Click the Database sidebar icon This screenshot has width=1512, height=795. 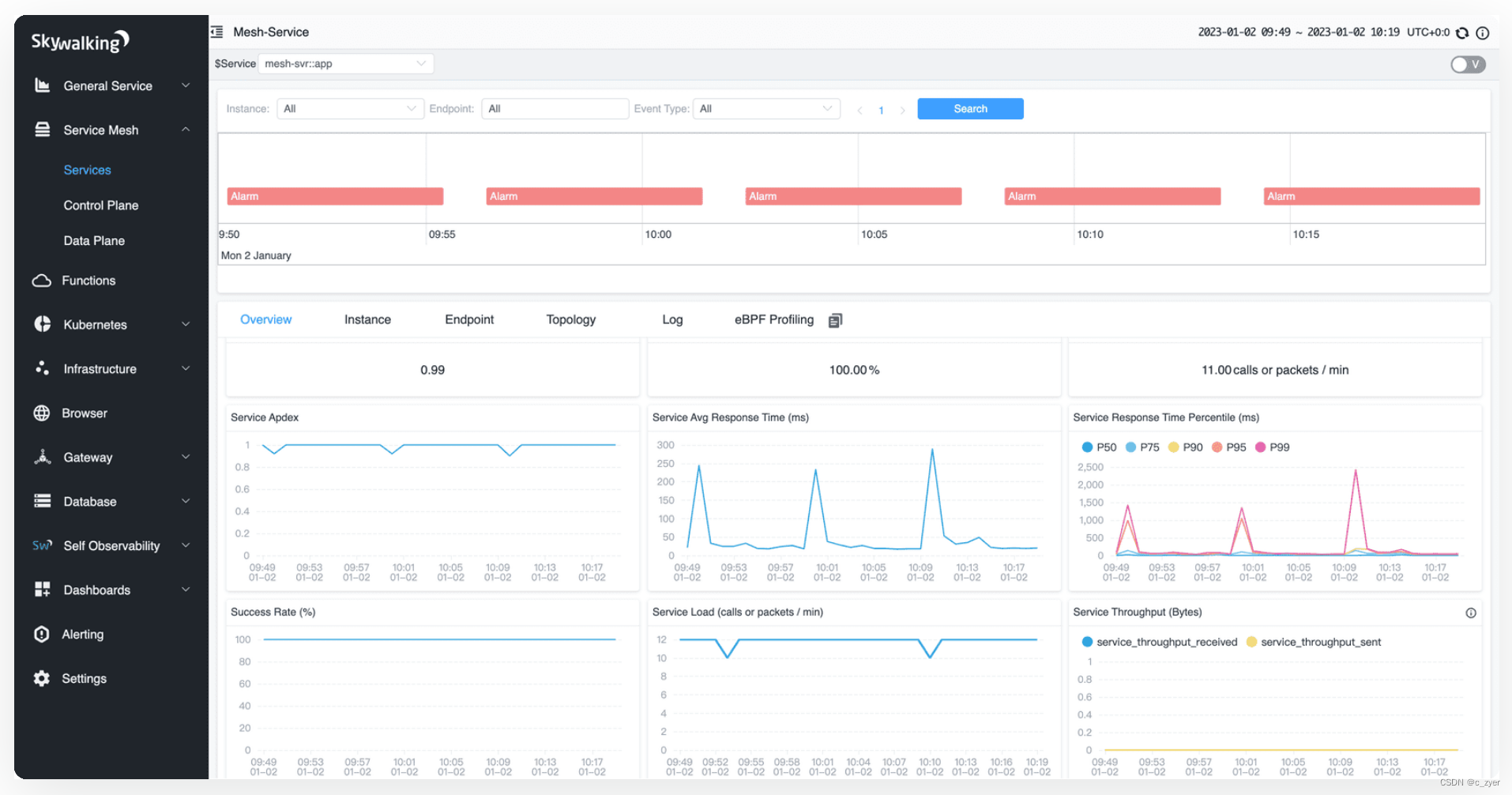coord(42,501)
